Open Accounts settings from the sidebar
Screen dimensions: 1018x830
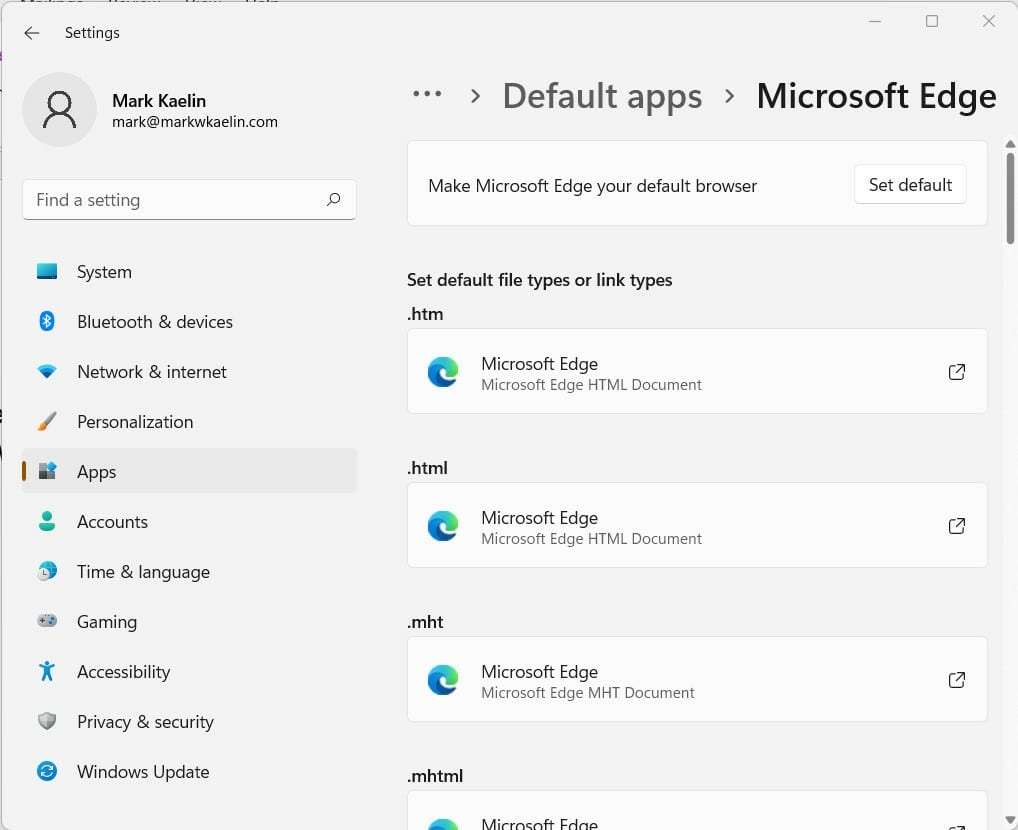tap(112, 521)
